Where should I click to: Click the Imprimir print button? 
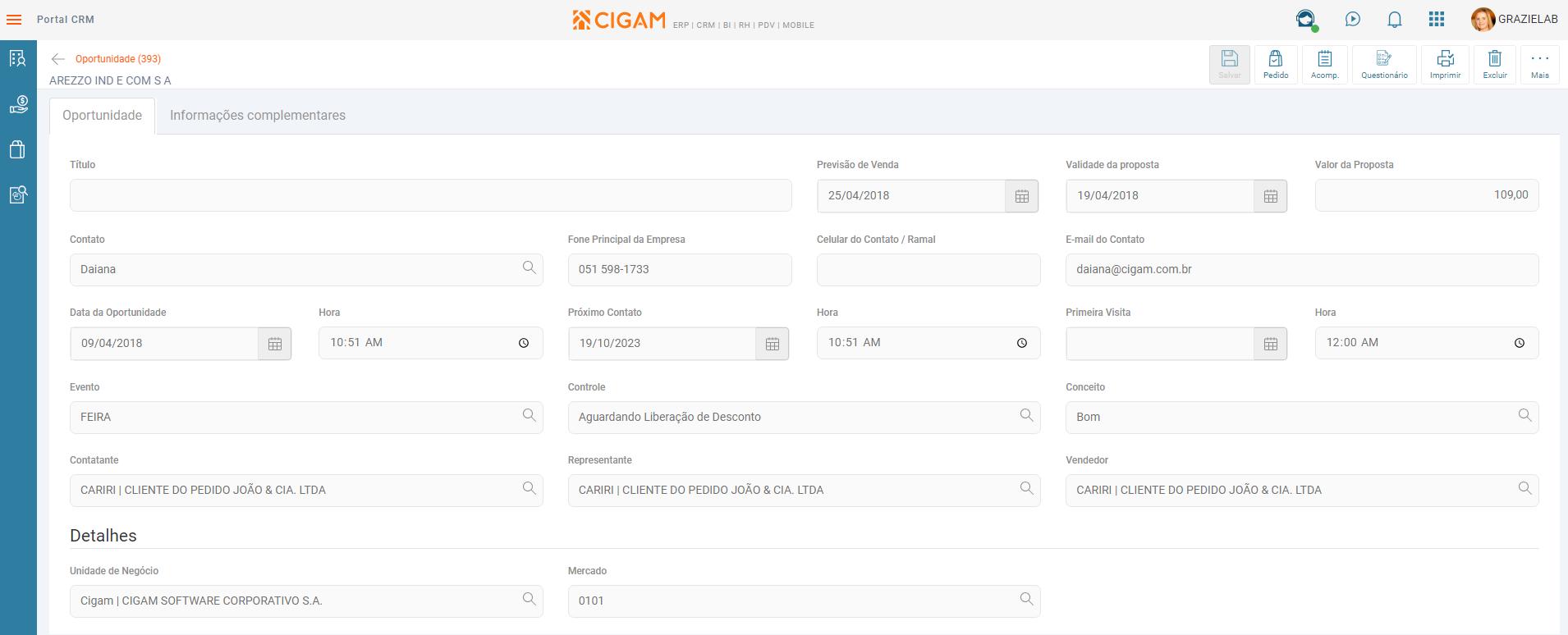1445,64
